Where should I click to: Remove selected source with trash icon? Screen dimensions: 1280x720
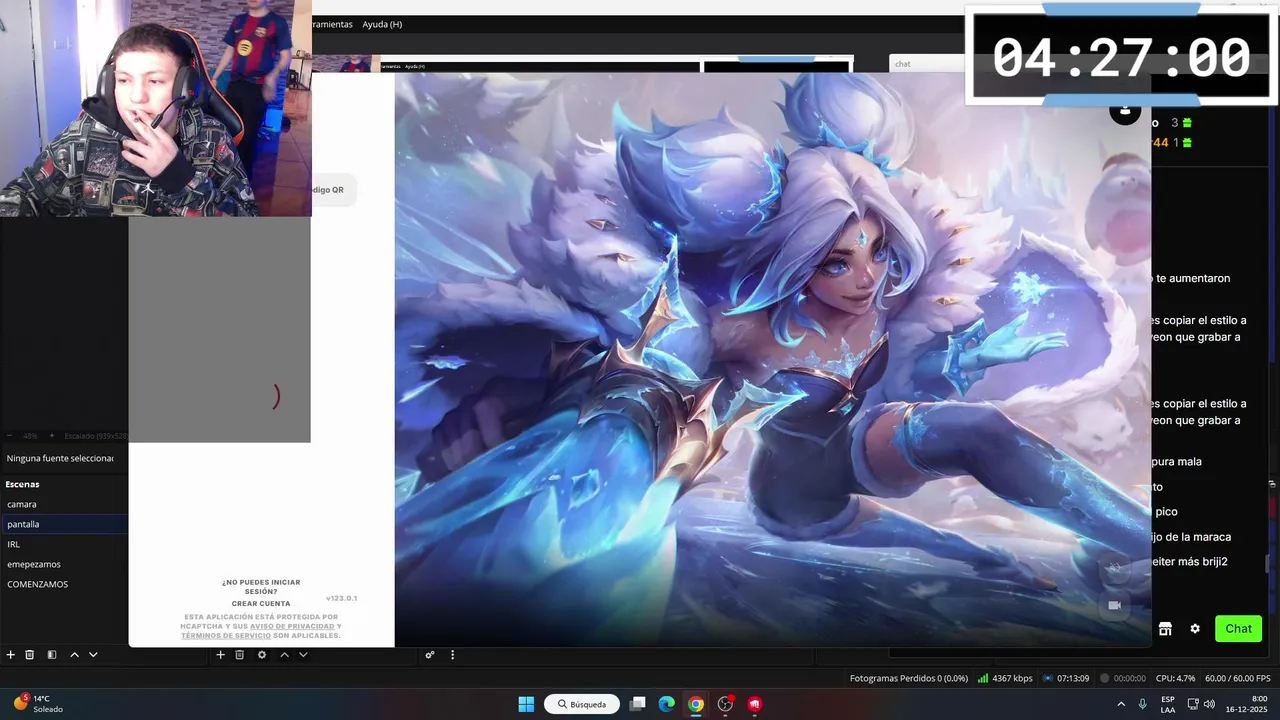240,654
